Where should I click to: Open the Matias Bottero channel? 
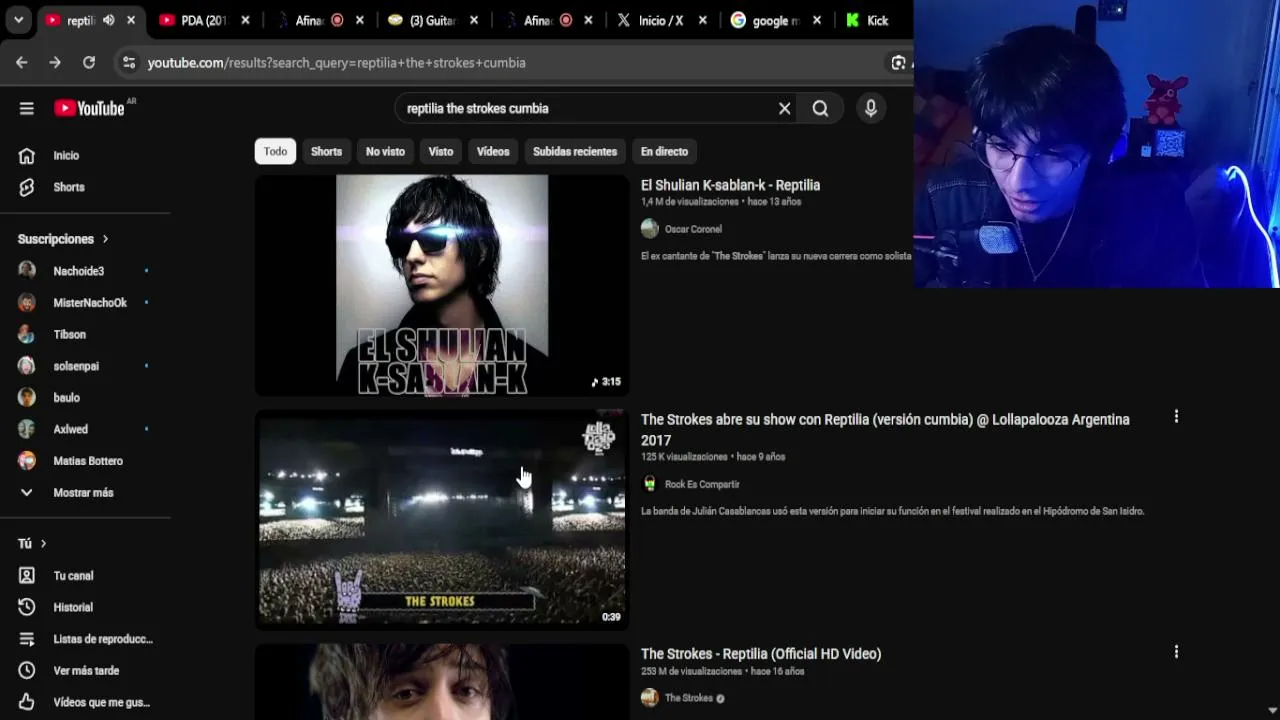point(86,461)
